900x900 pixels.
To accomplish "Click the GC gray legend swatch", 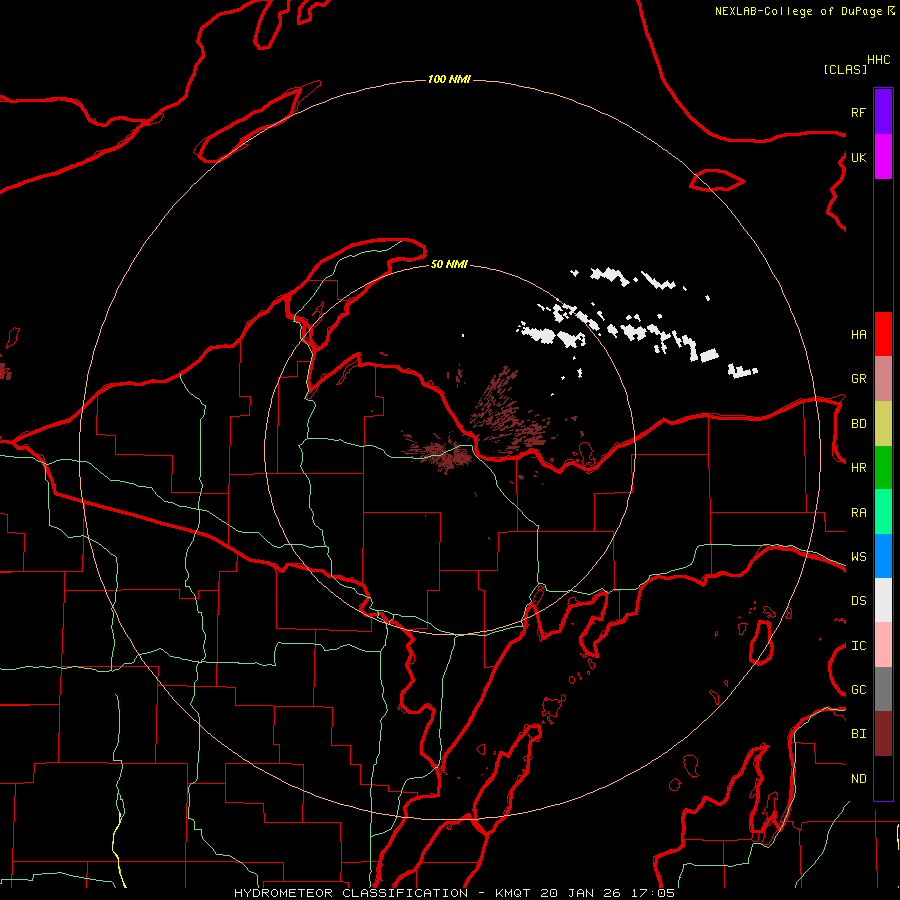I will click(x=883, y=689).
